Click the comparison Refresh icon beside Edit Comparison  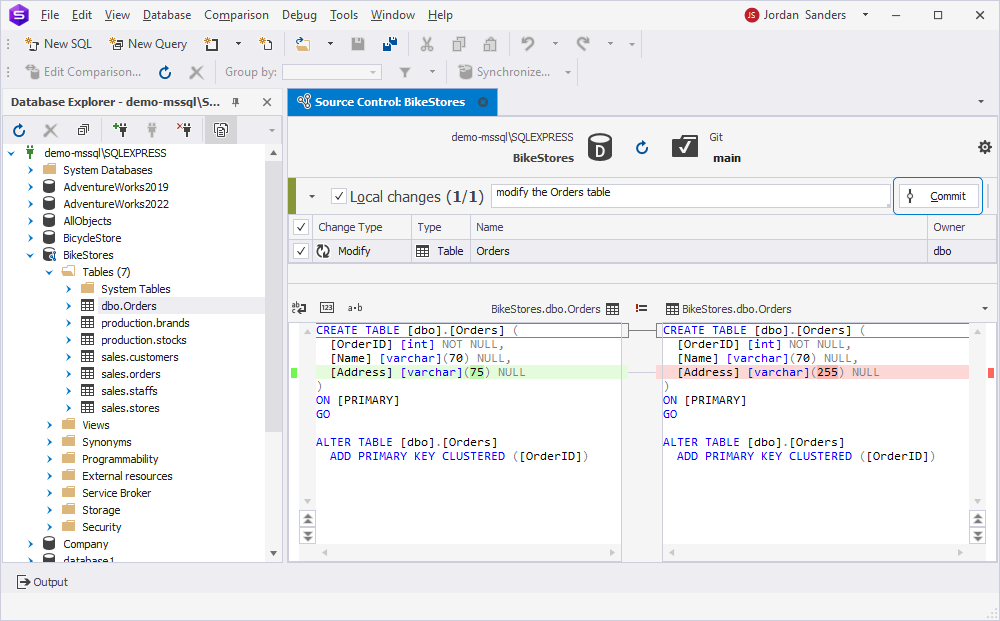pyautogui.click(x=165, y=72)
